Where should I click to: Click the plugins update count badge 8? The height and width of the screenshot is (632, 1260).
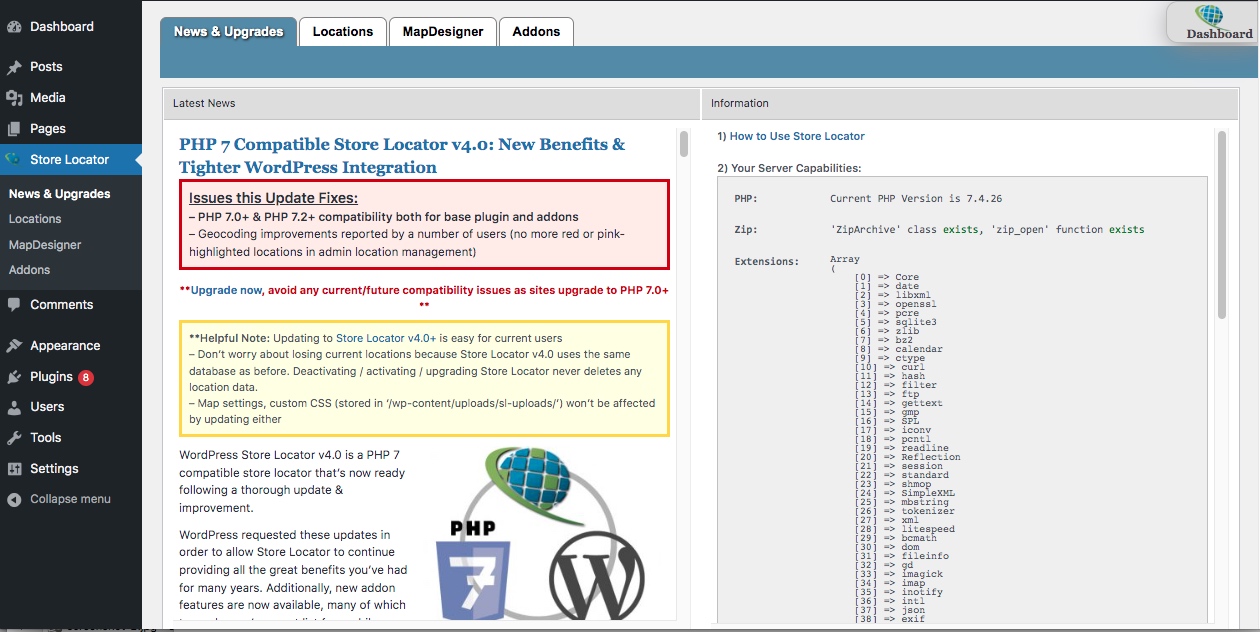(x=86, y=377)
